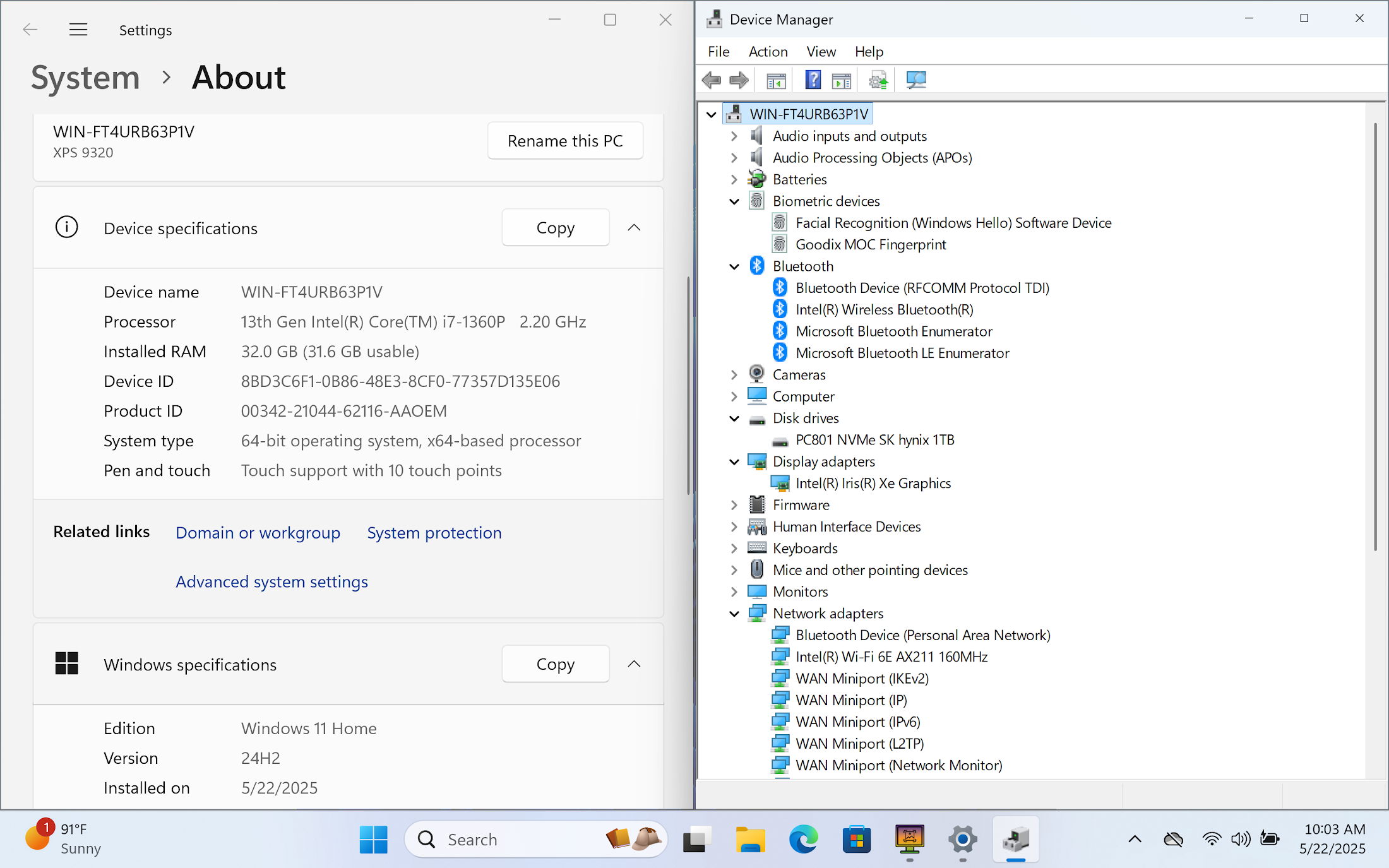Collapse the Network adapters node arrow

click(734, 614)
